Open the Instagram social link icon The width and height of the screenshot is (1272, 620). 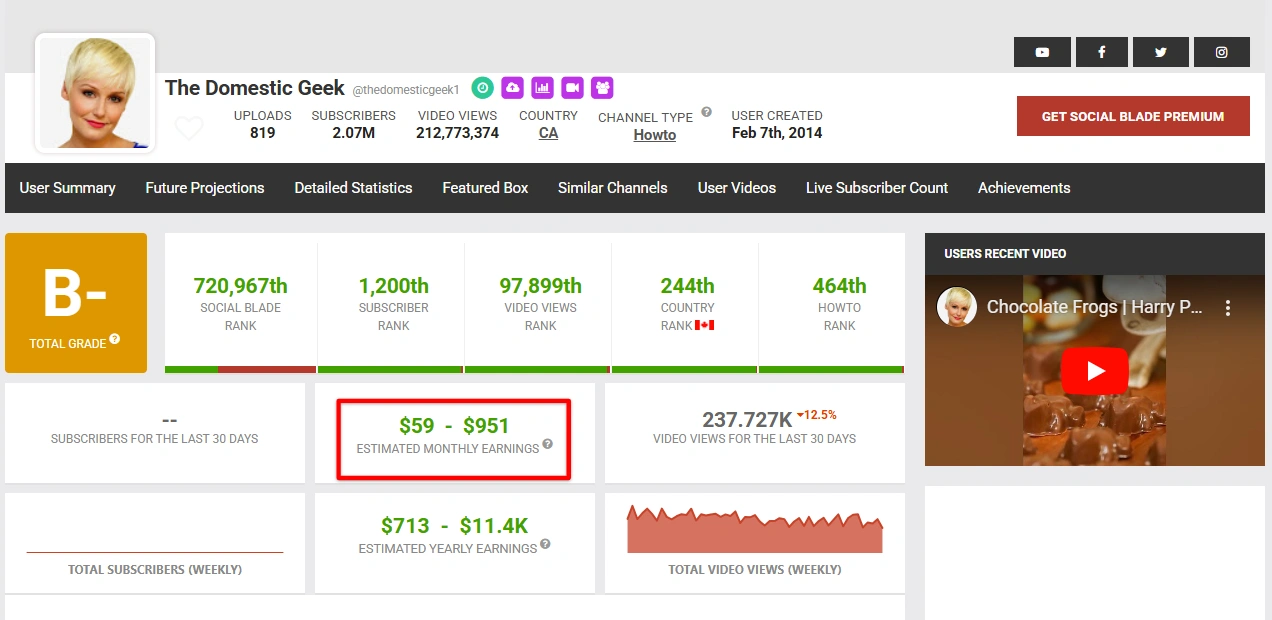pyautogui.click(x=1221, y=52)
